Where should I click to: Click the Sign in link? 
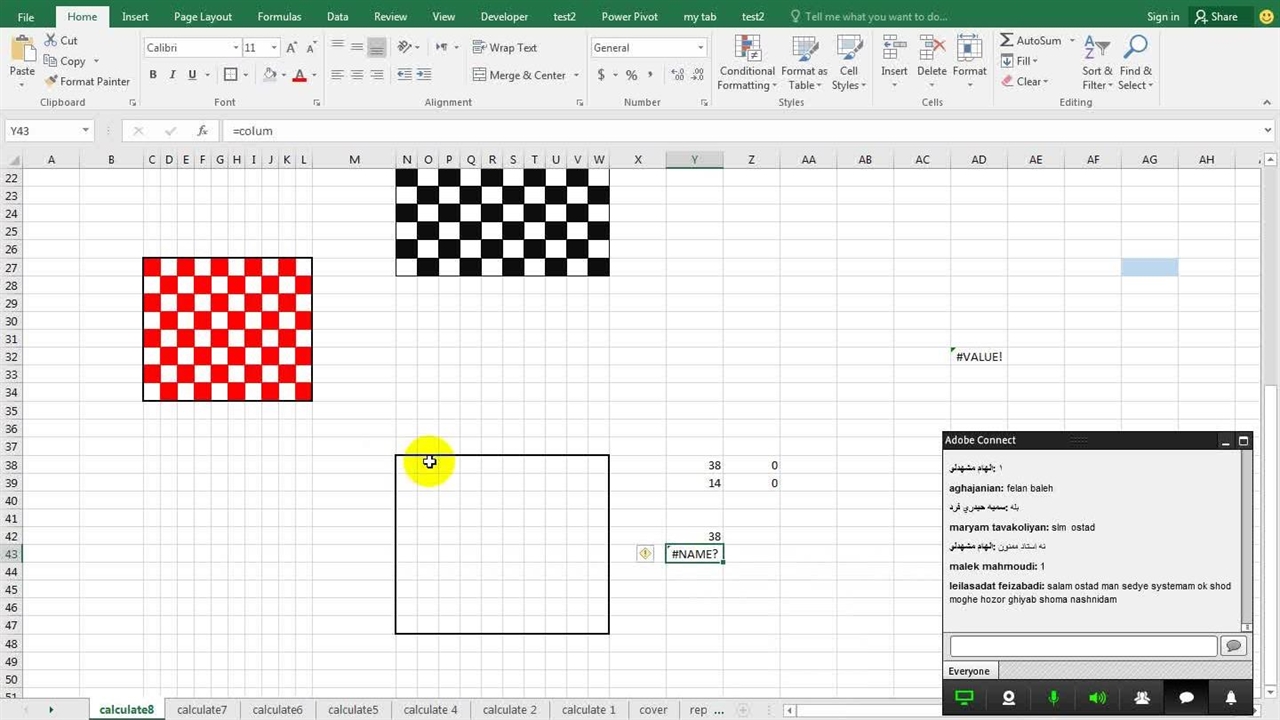[1162, 16]
